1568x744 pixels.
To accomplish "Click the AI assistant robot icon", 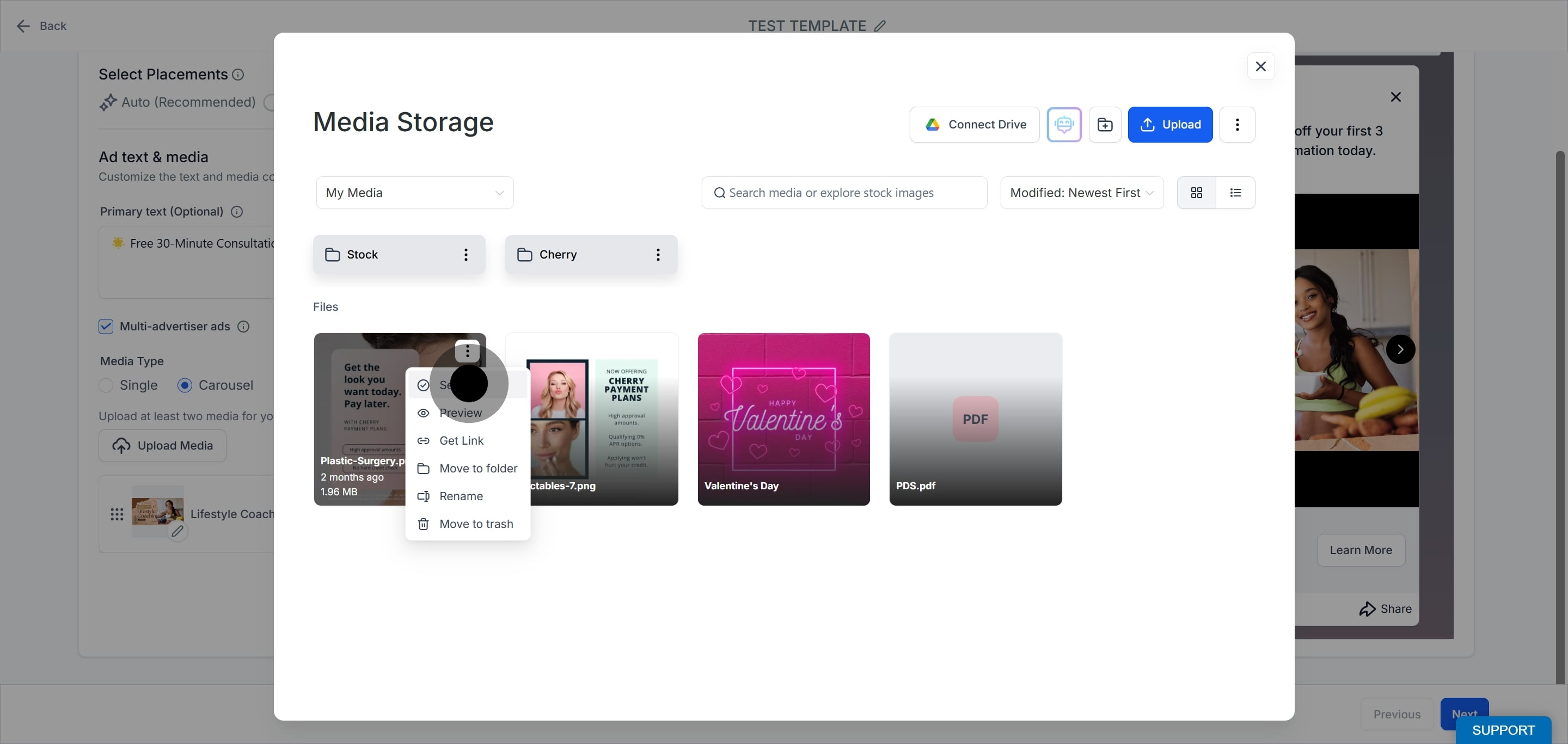I will 1063,125.
